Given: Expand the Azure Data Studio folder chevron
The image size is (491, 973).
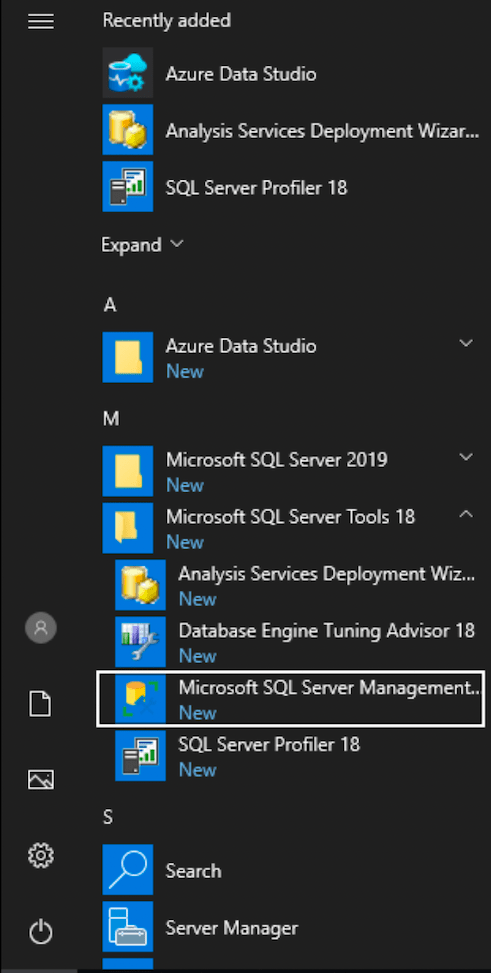Looking at the screenshot, I should (466, 343).
